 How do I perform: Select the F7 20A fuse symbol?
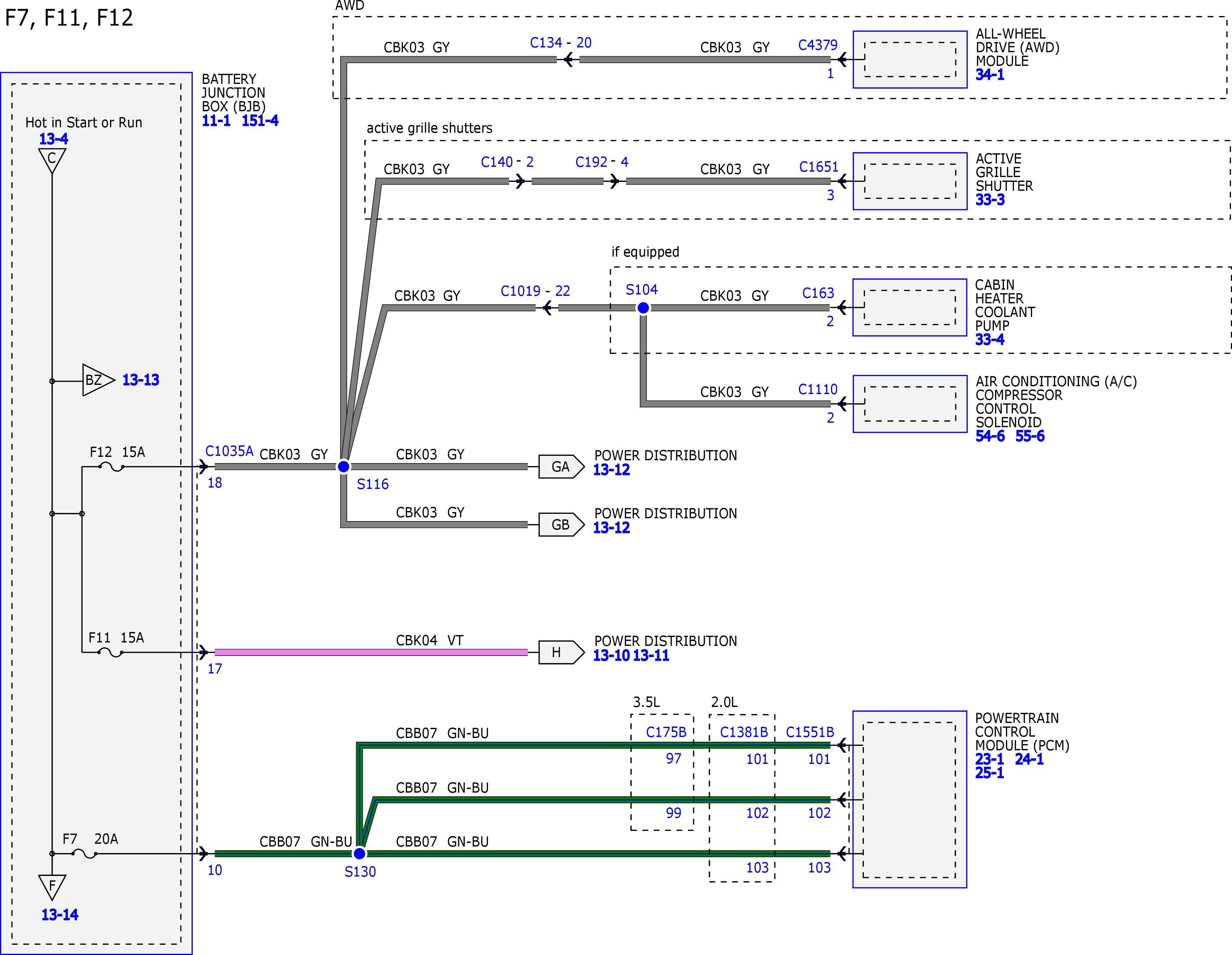pyautogui.click(x=85, y=854)
